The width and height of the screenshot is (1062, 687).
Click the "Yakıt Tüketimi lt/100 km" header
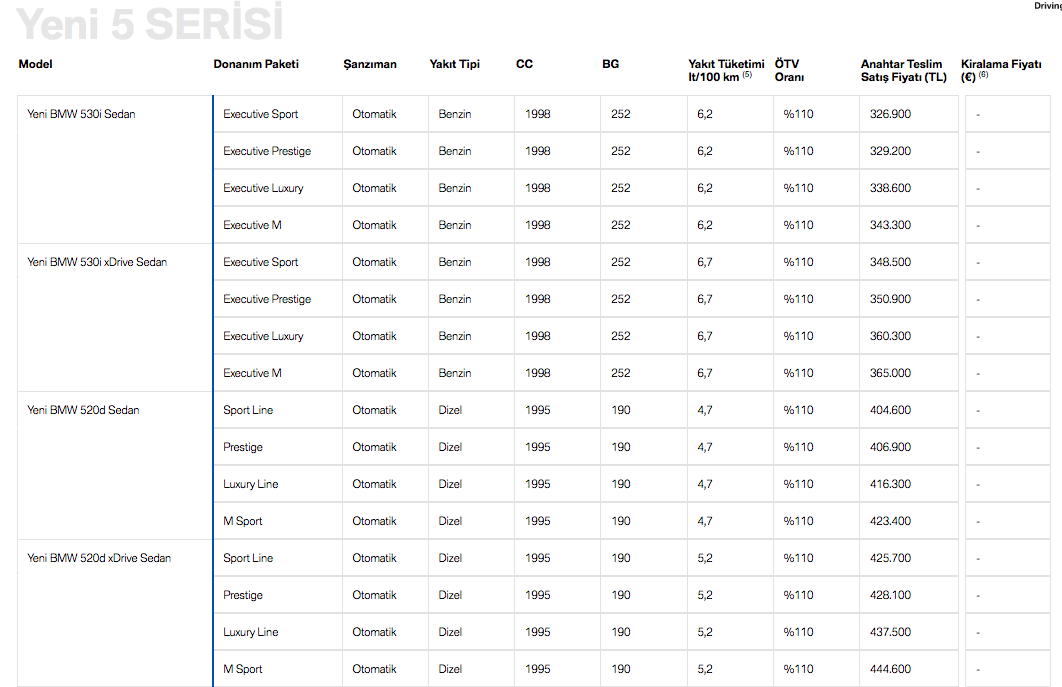pyautogui.click(x=726, y=70)
